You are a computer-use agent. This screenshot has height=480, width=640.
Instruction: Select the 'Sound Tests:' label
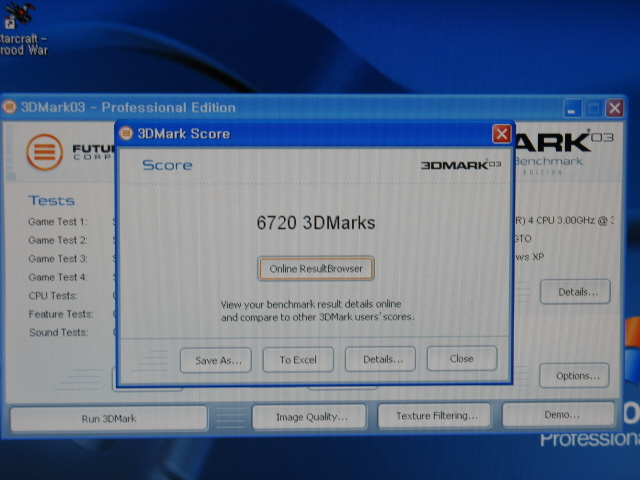[x=58, y=332]
